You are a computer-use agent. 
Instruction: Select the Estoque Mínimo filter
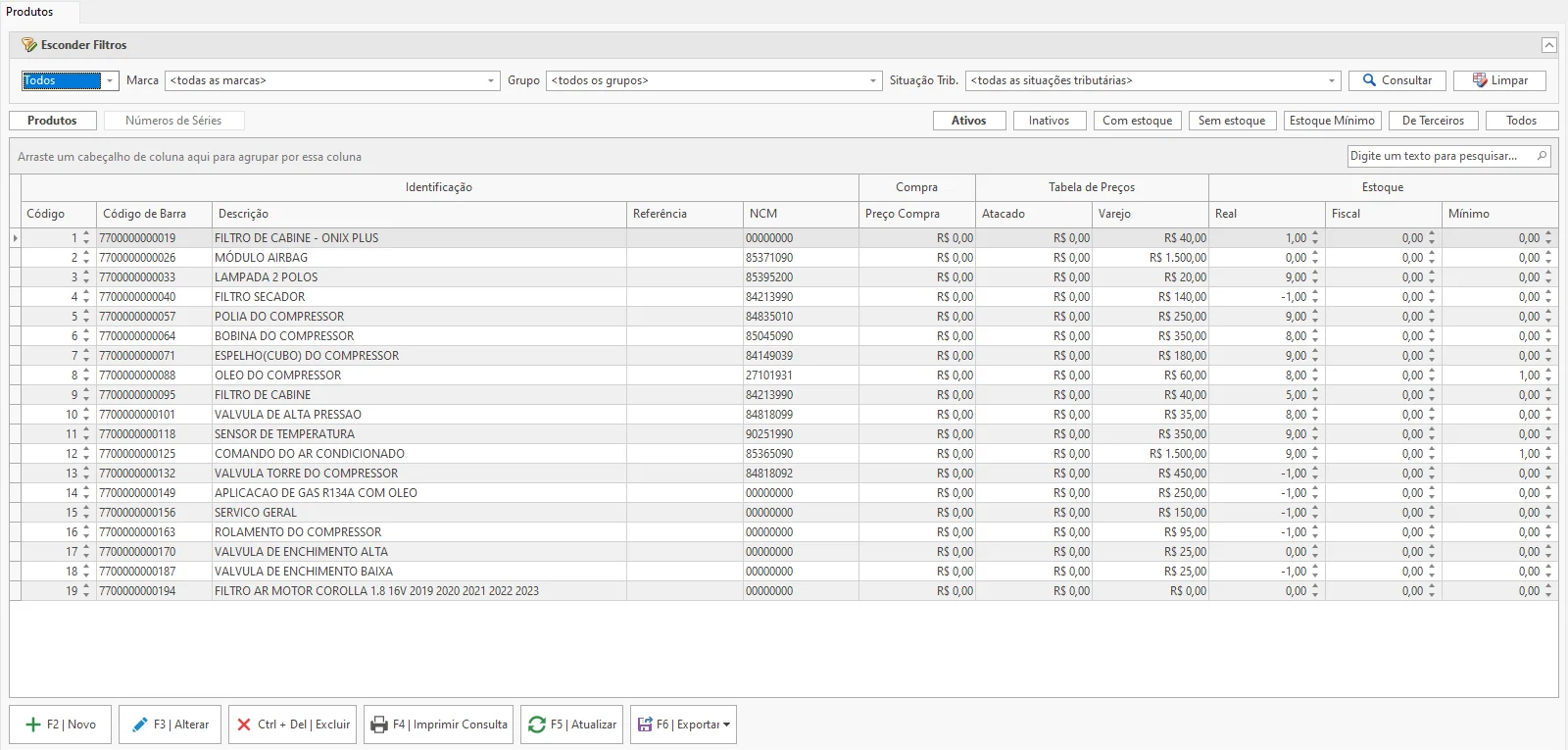click(x=1332, y=121)
